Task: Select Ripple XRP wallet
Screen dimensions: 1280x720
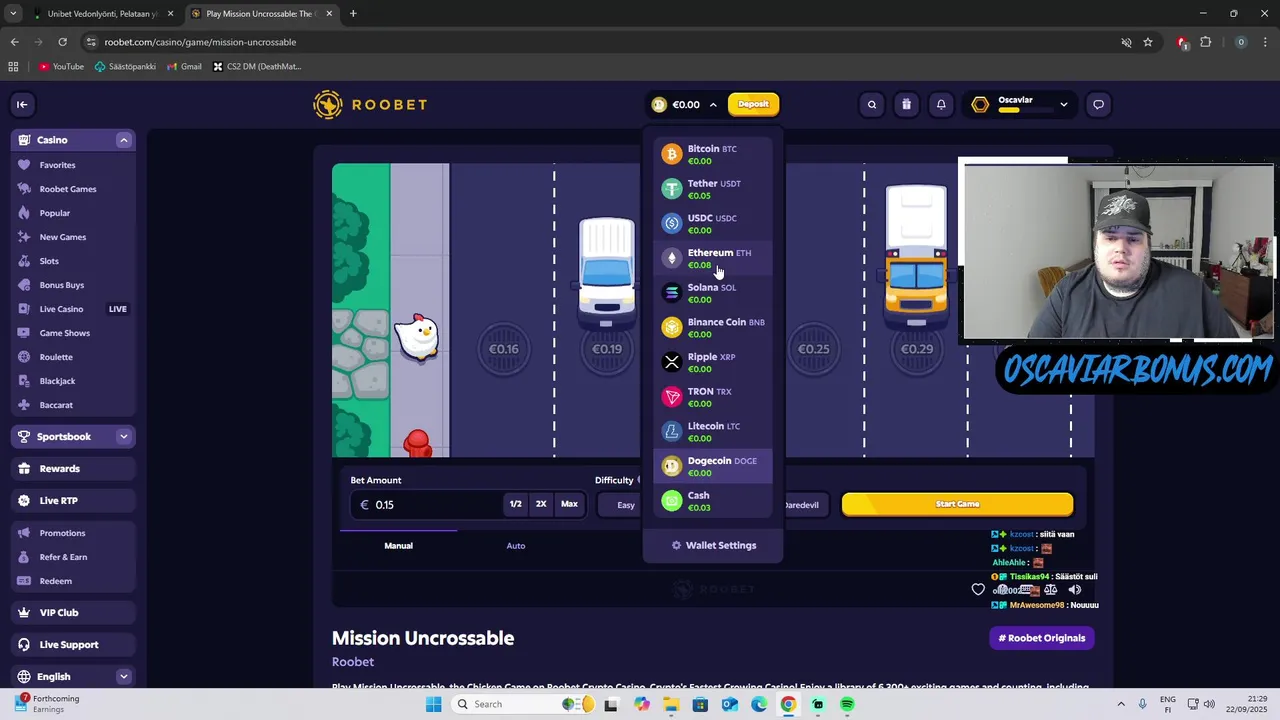Action: click(713, 362)
